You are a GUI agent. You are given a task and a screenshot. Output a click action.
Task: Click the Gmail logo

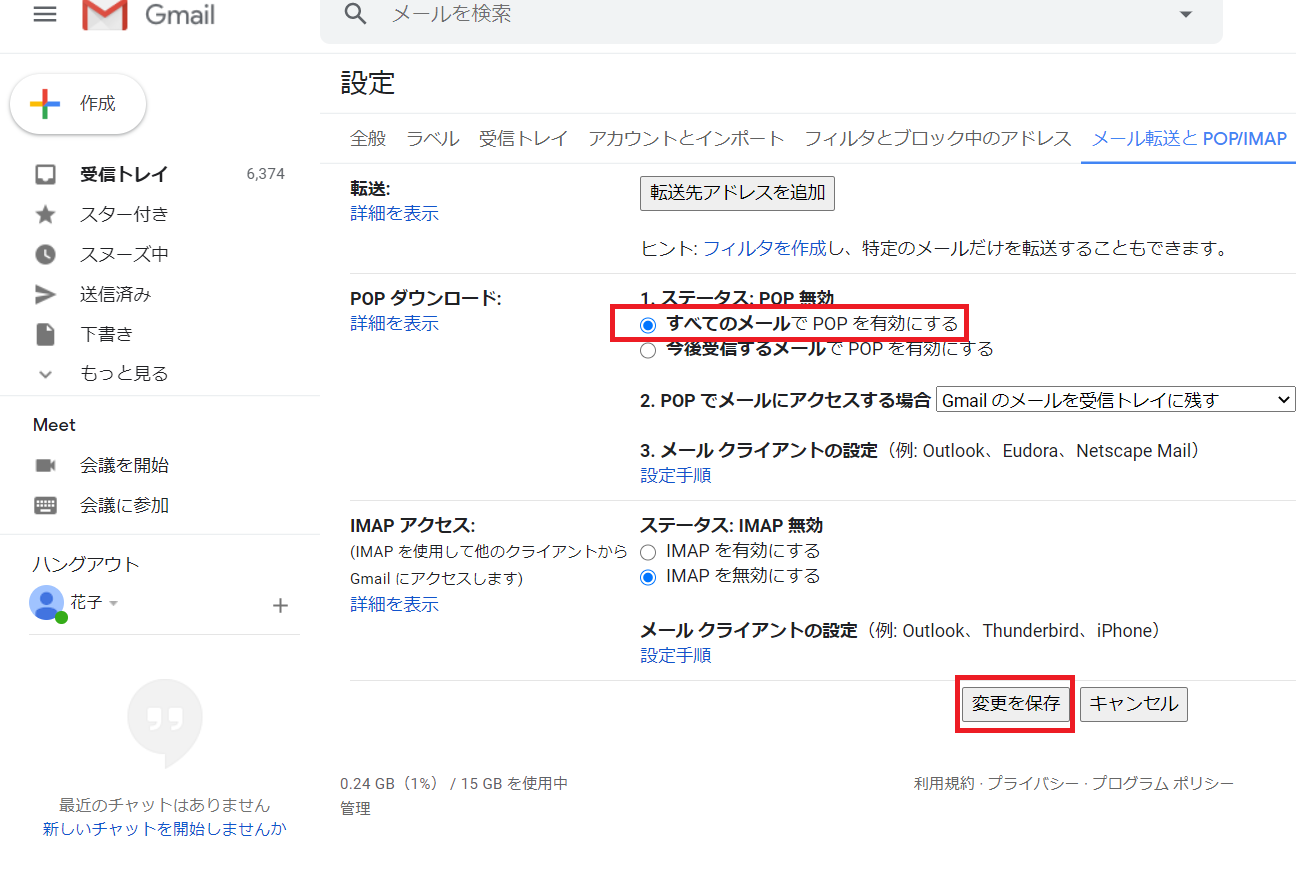pos(105,16)
